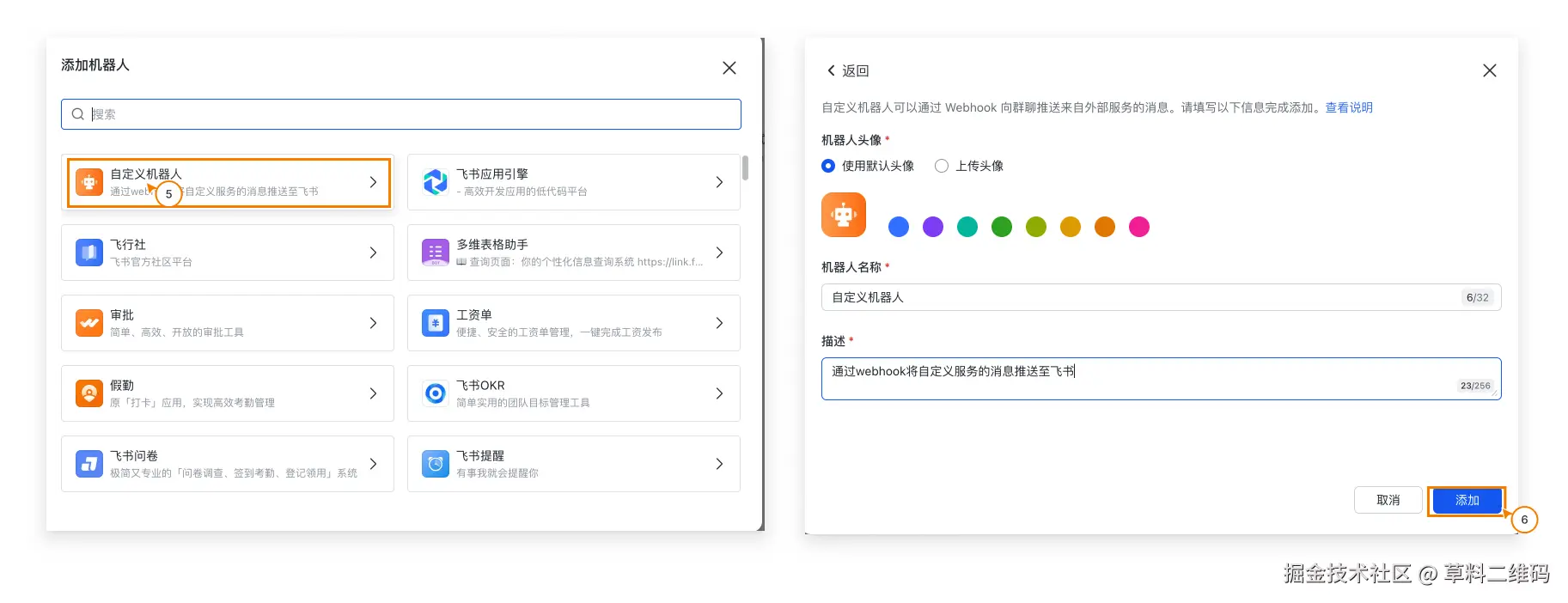Expand 飞书问卷 entry chevron
The image size is (1568, 603).
pos(373,464)
